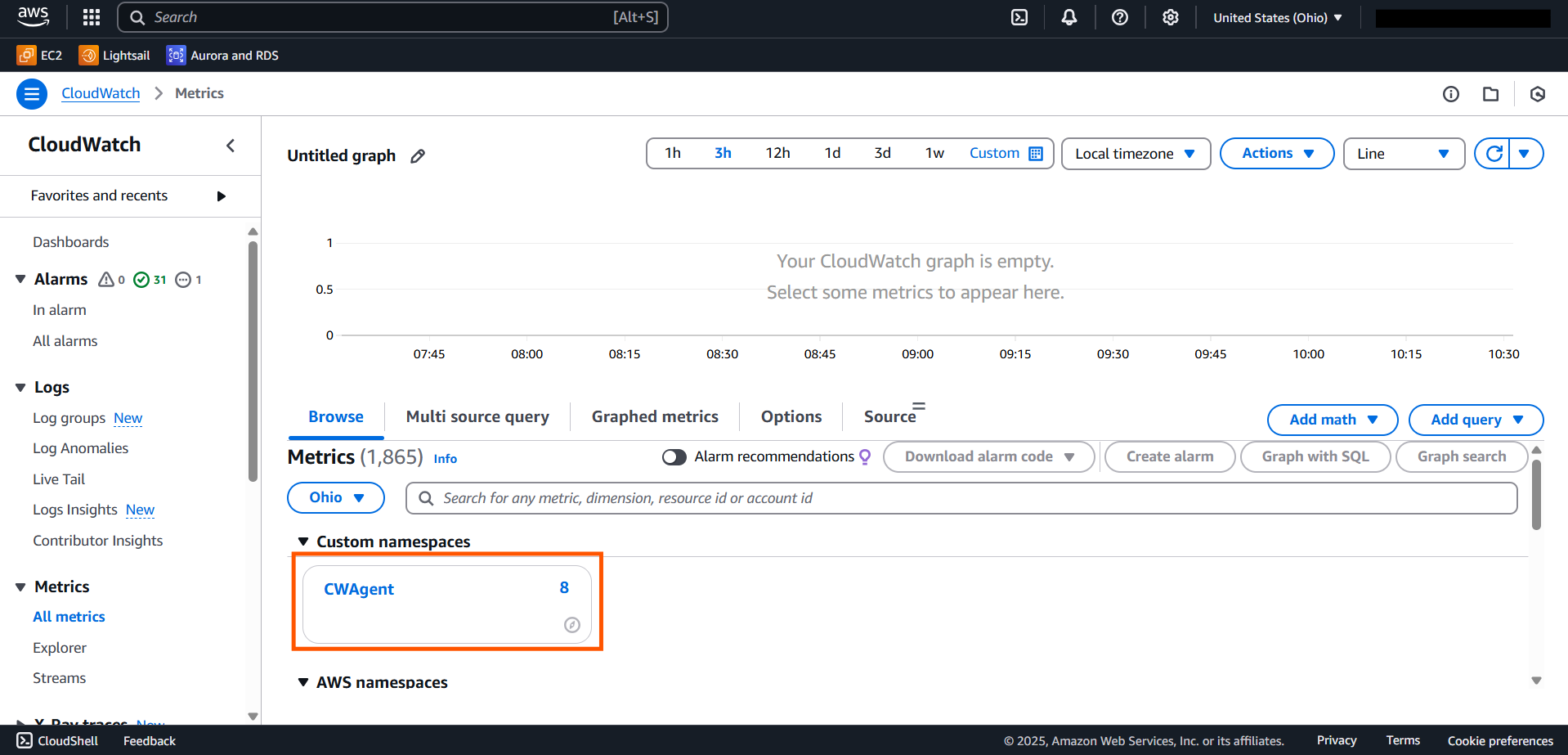Open the refresh options dropdown arrow
Screen dimensions: 1568x755
point(1525,154)
